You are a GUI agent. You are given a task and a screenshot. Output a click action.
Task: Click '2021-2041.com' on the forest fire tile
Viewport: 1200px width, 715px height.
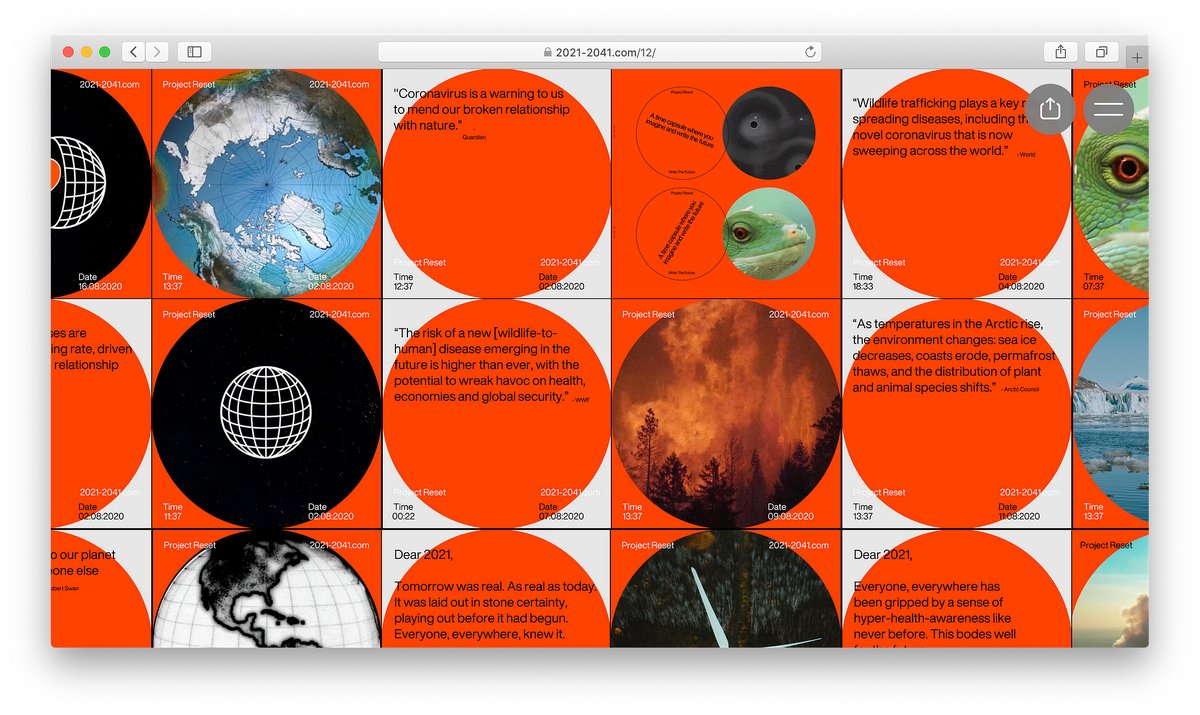point(799,315)
